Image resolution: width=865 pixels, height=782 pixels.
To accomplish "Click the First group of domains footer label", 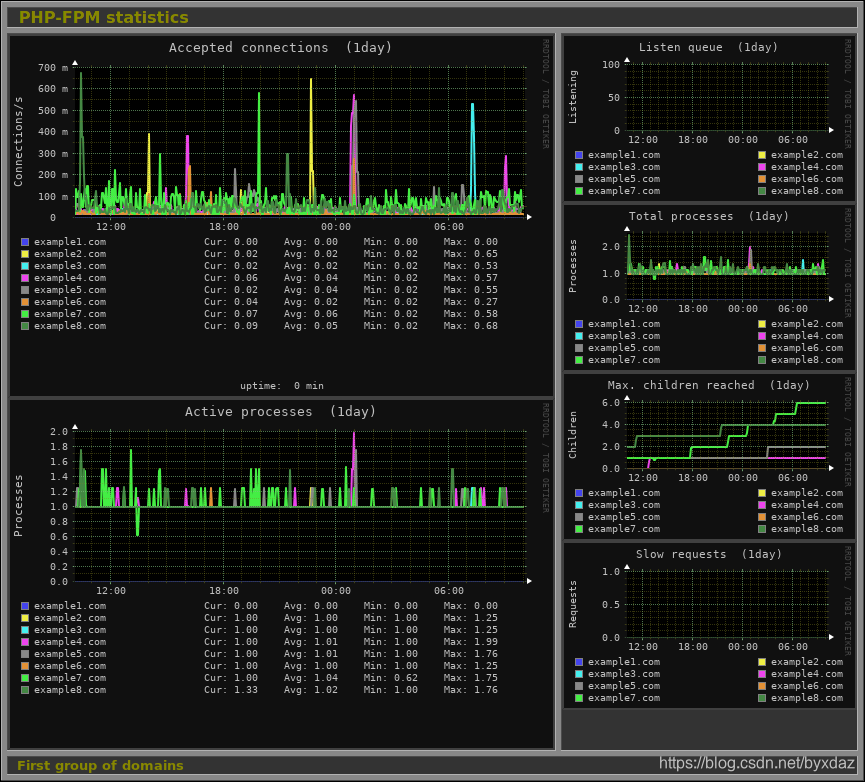I will coord(100,765).
